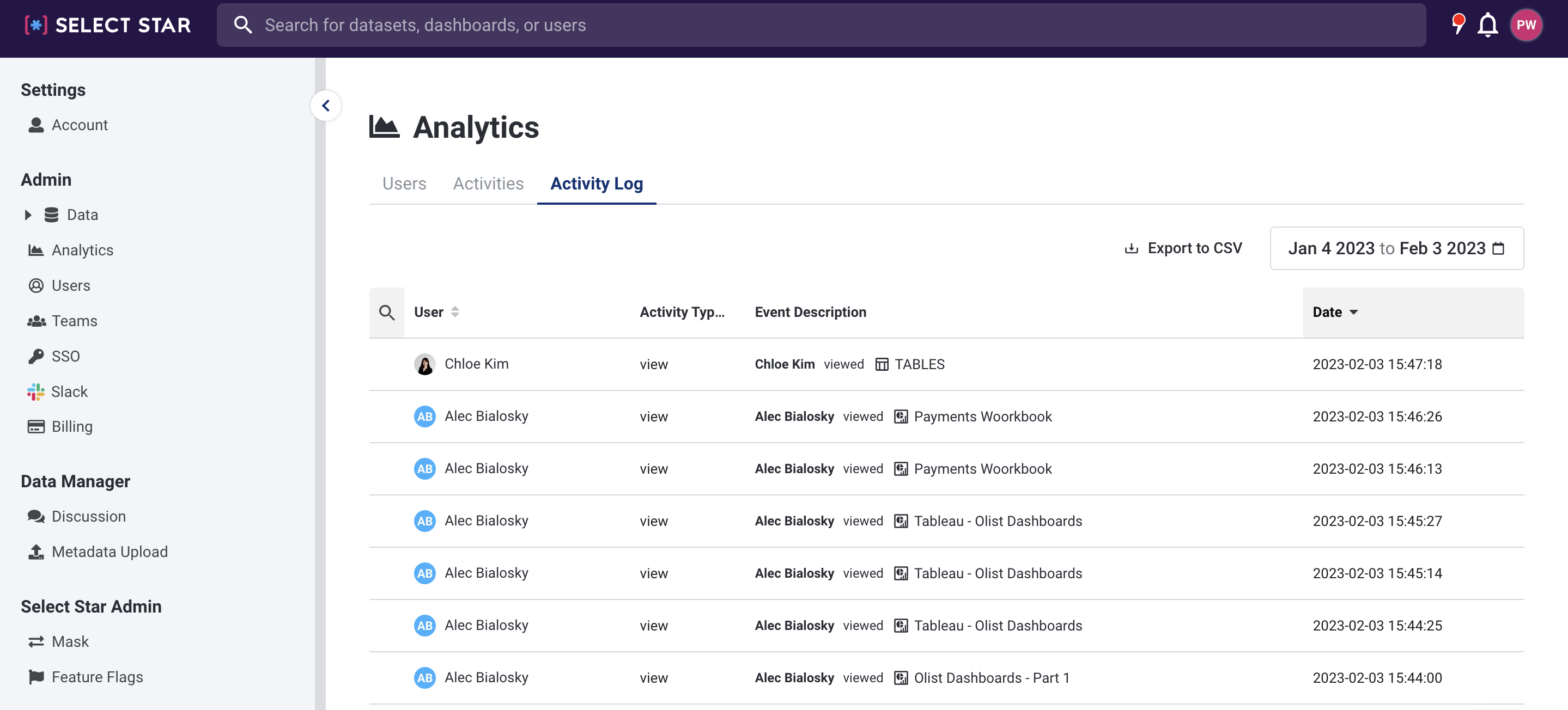
Task: Click the notifications bell icon
Action: (1488, 25)
